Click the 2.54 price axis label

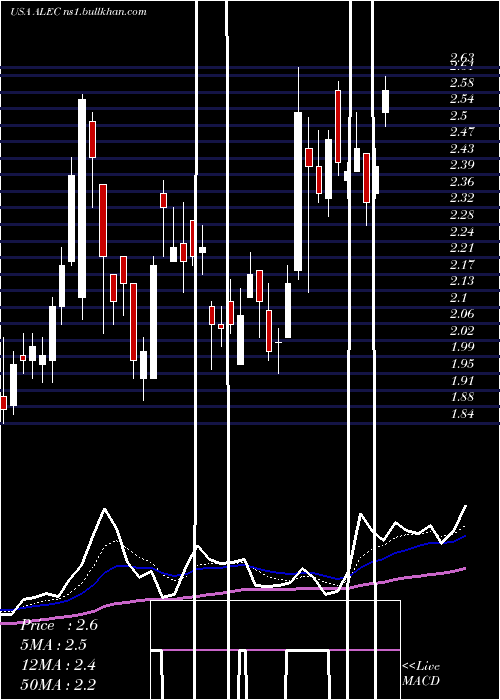pyautogui.click(x=462, y=99)
